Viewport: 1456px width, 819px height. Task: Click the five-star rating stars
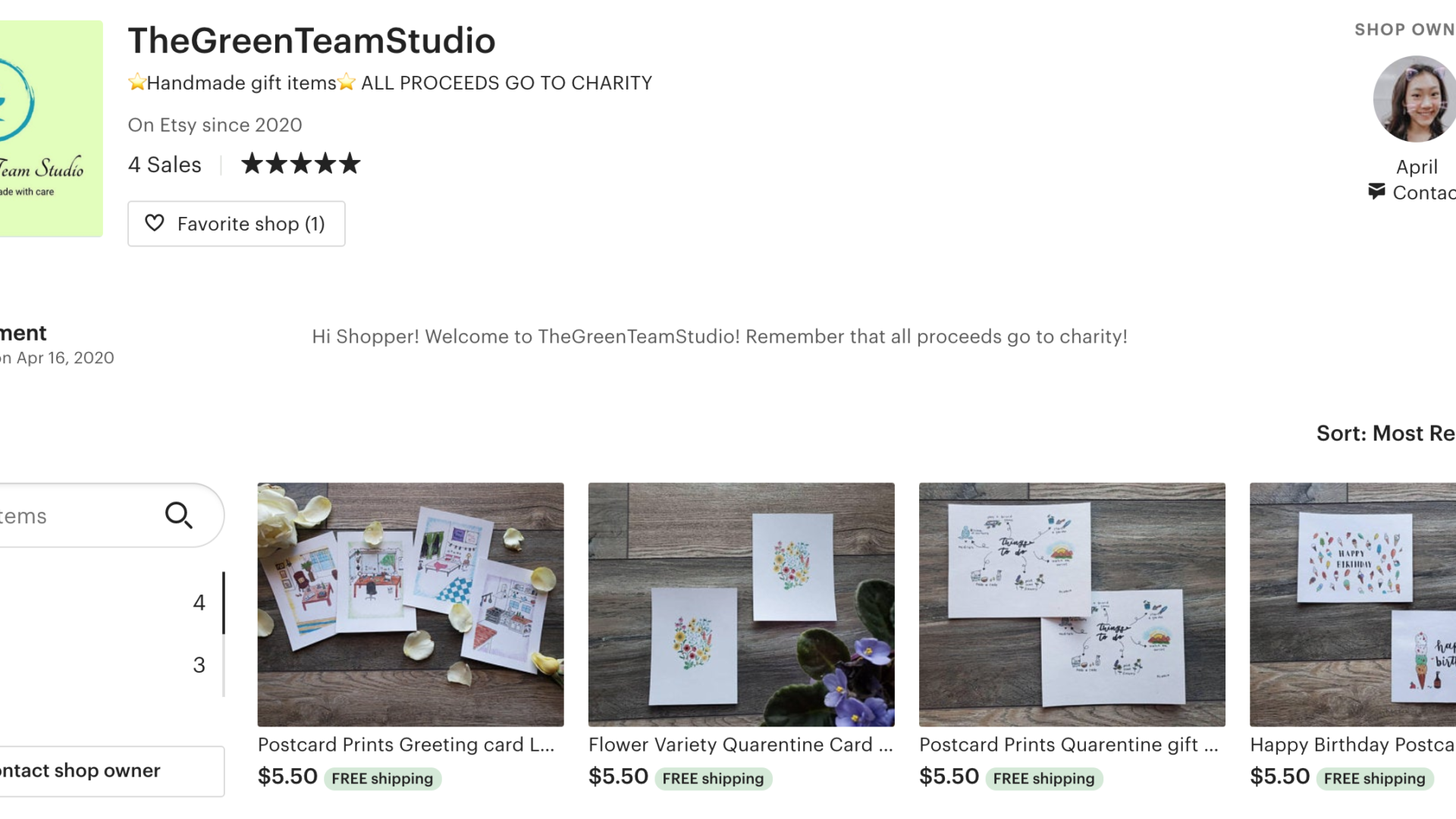[300, 164]
